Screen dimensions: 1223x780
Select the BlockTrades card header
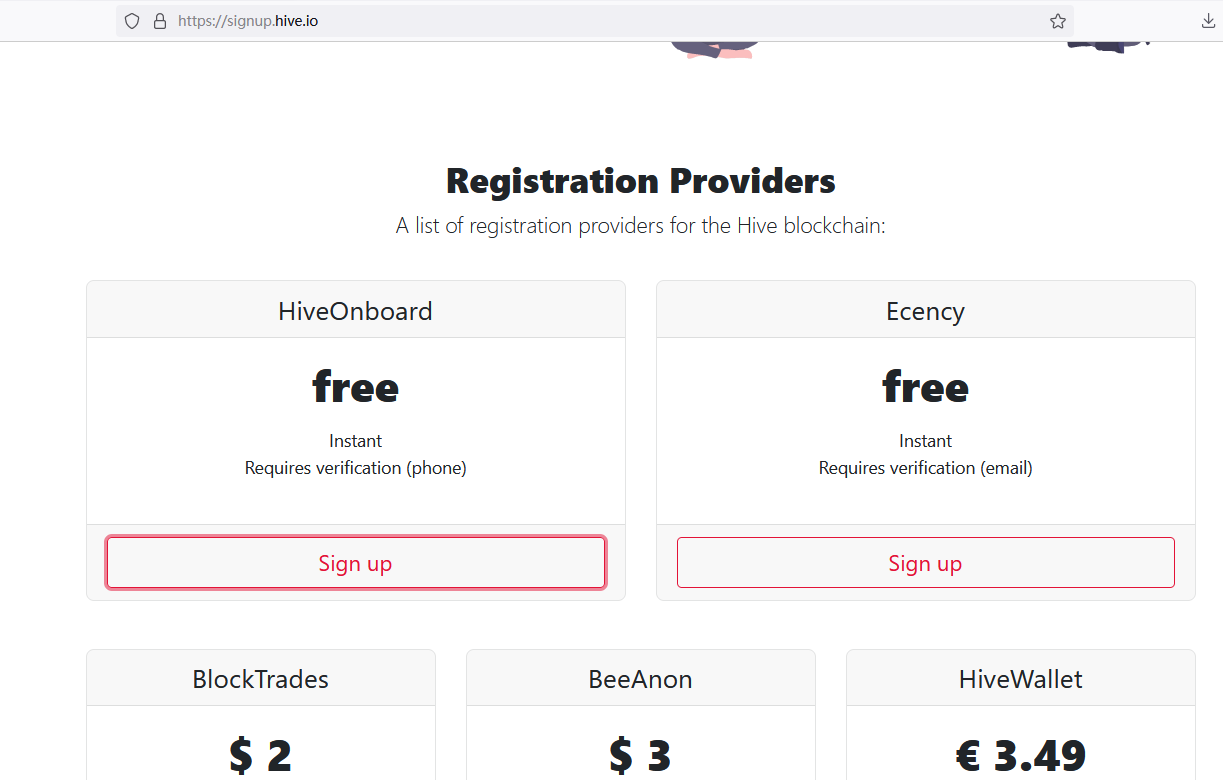(x=261, y=679)
